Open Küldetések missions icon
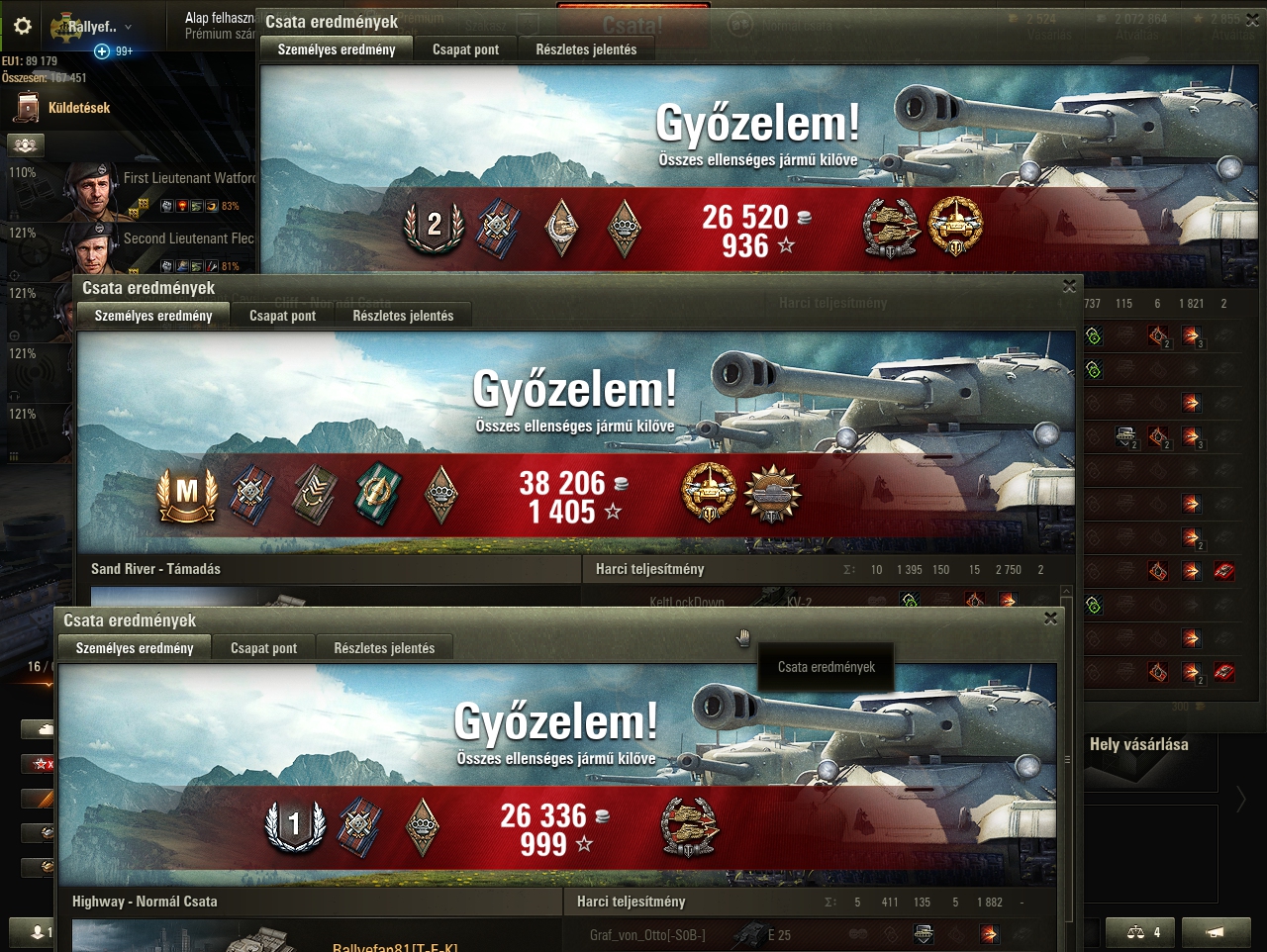The width and height of the screenshot is (1267, 952). pyautogui.click(x=29, y=108)
